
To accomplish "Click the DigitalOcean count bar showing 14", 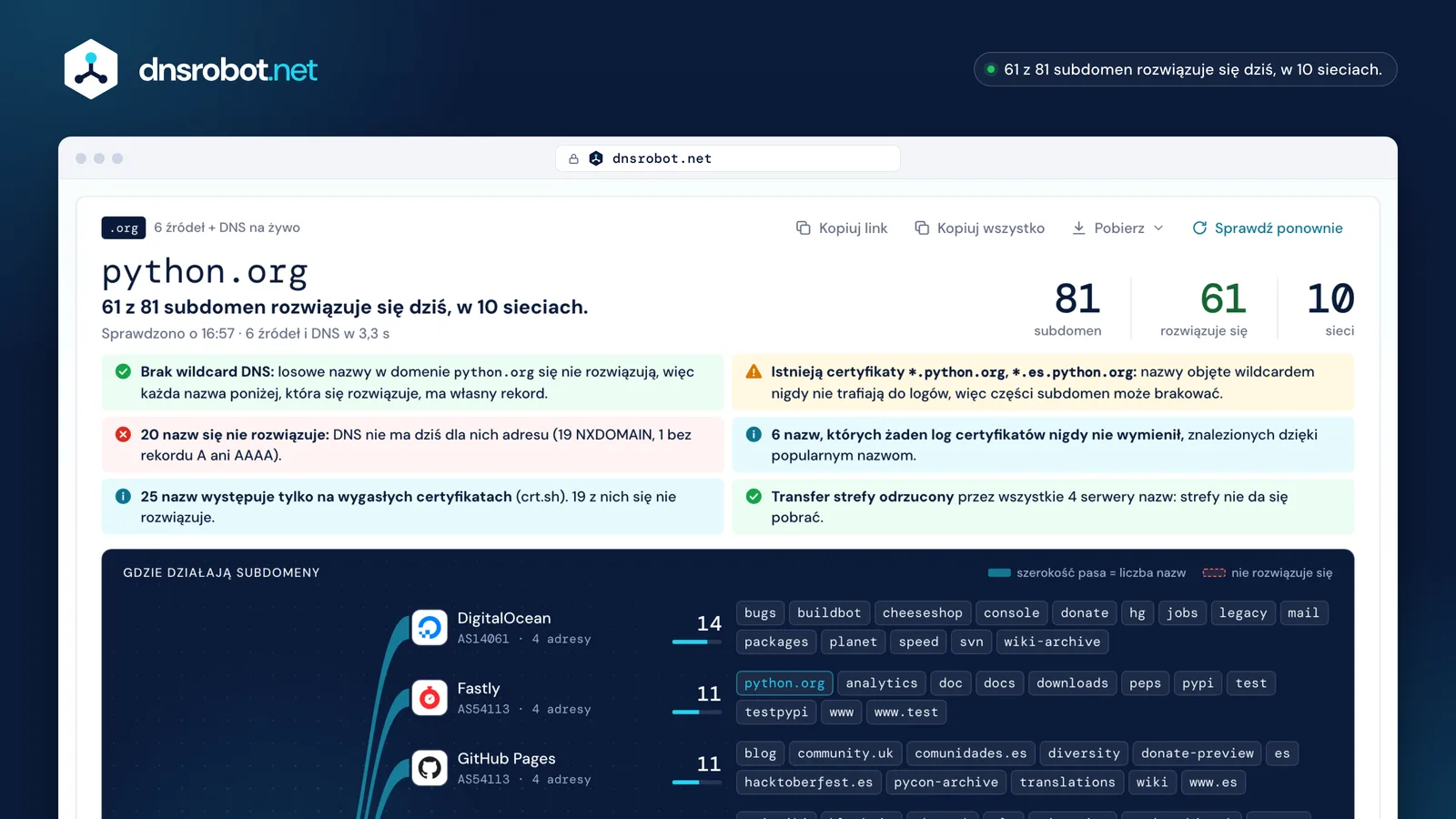I will coord(697,642).
